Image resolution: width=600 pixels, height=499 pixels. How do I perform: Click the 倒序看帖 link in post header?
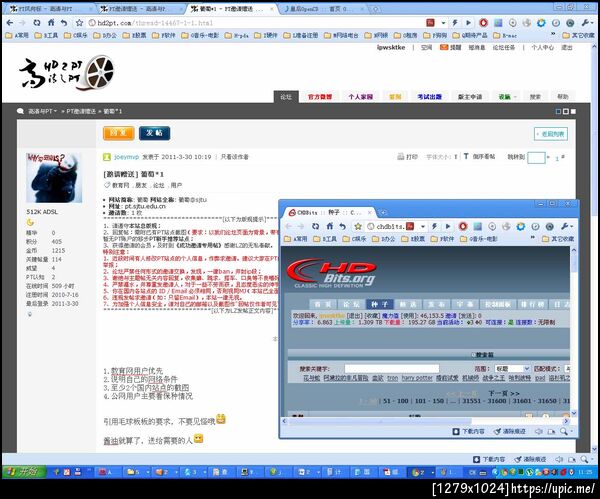pos(483,157)
